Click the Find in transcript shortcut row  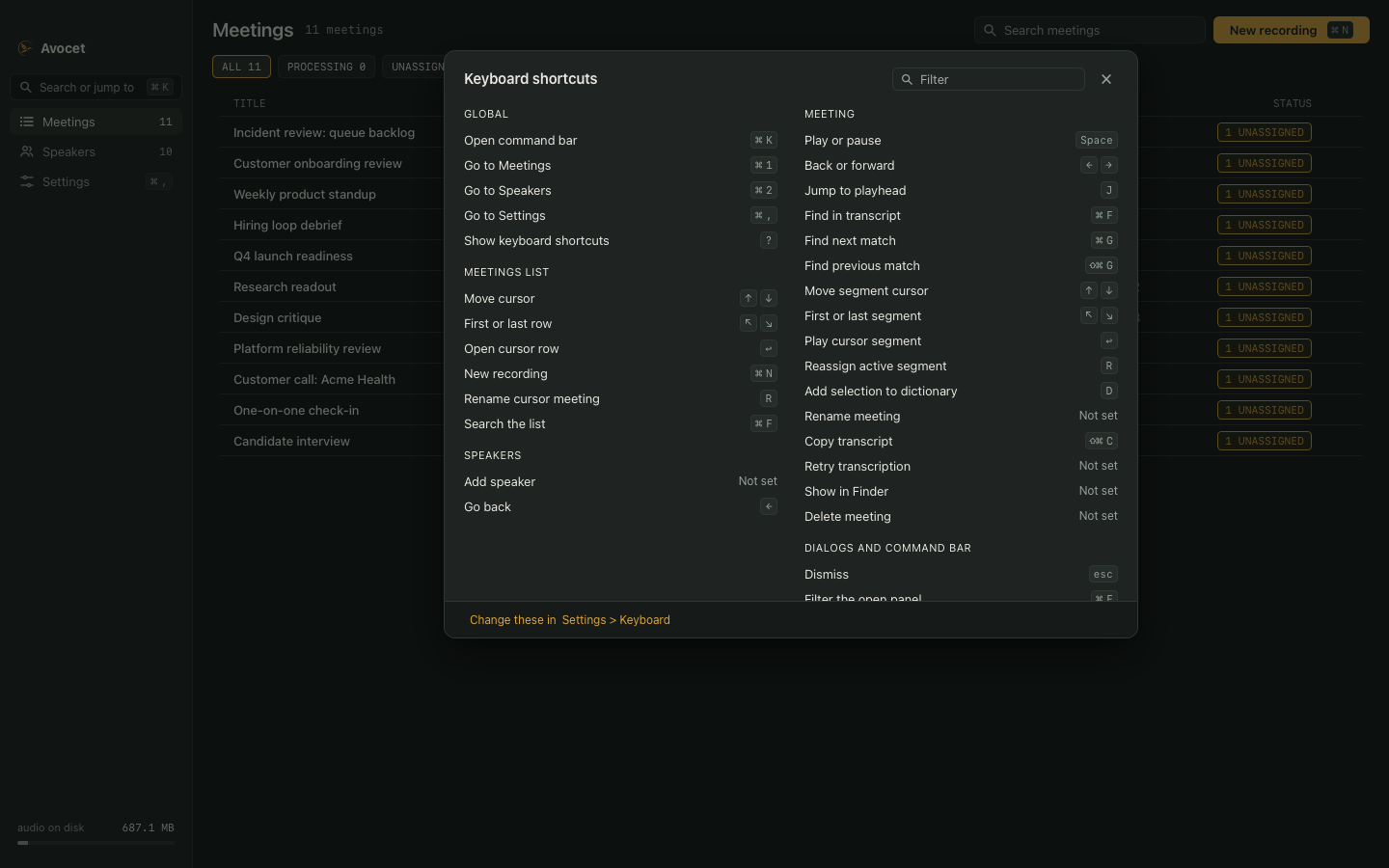pyautogui.click(x=961, y=215)
